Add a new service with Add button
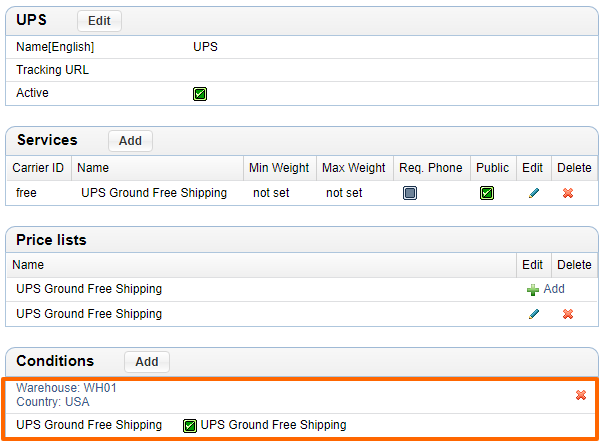This screenshot has width=608, height=443. pyautogui.click(x=130, y=141)
